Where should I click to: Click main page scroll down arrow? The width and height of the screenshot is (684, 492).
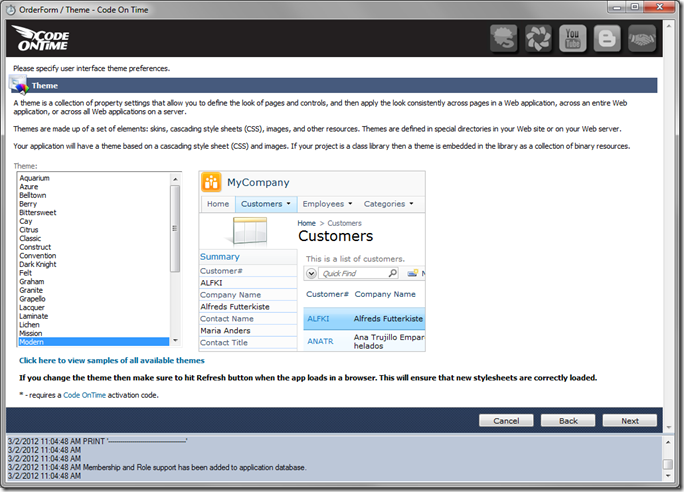coord(669,428)
